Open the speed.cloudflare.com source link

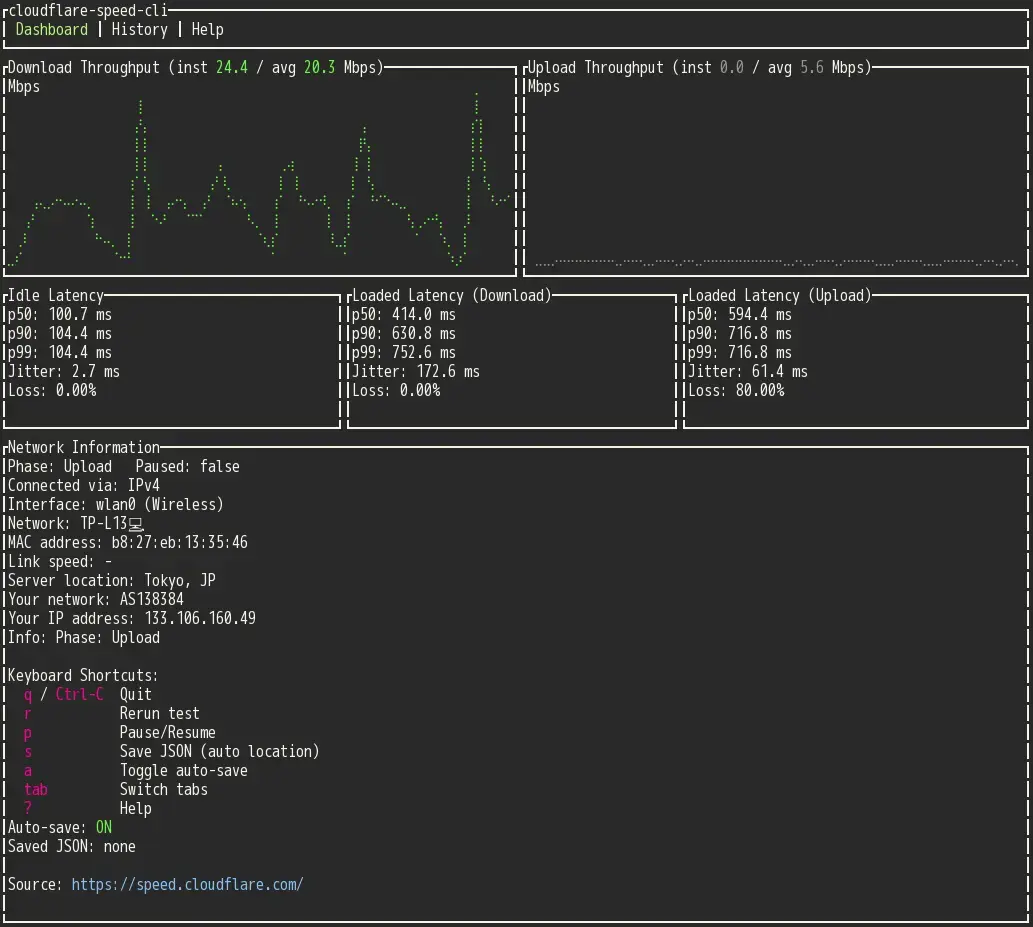(188, 884)
